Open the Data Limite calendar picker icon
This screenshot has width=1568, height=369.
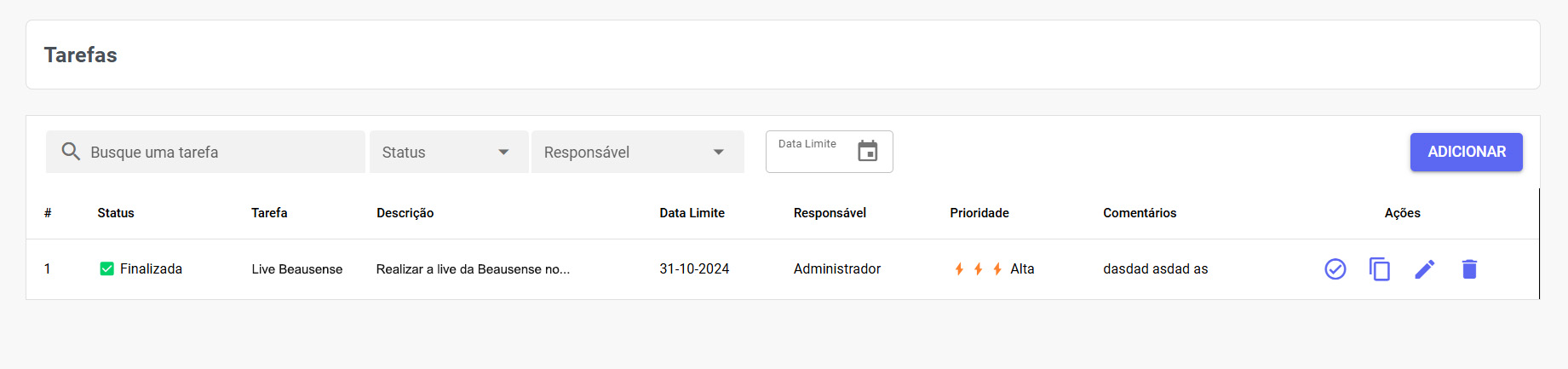pos(868,152)
